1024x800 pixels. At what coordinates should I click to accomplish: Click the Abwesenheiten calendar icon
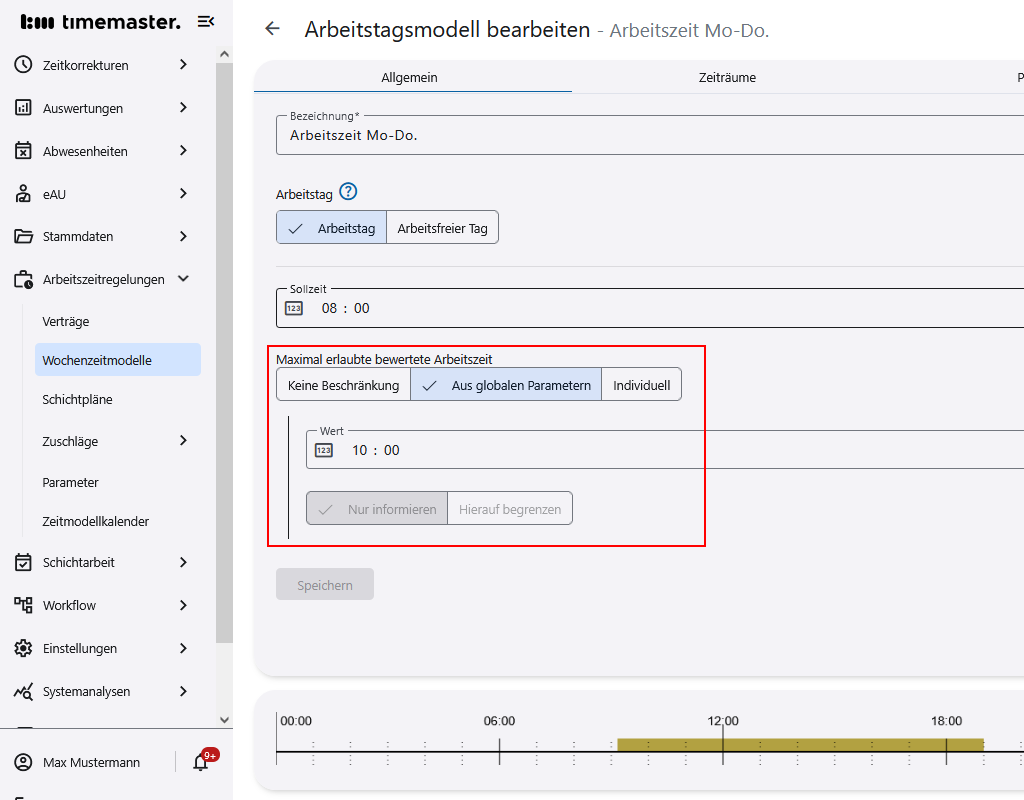24,151
